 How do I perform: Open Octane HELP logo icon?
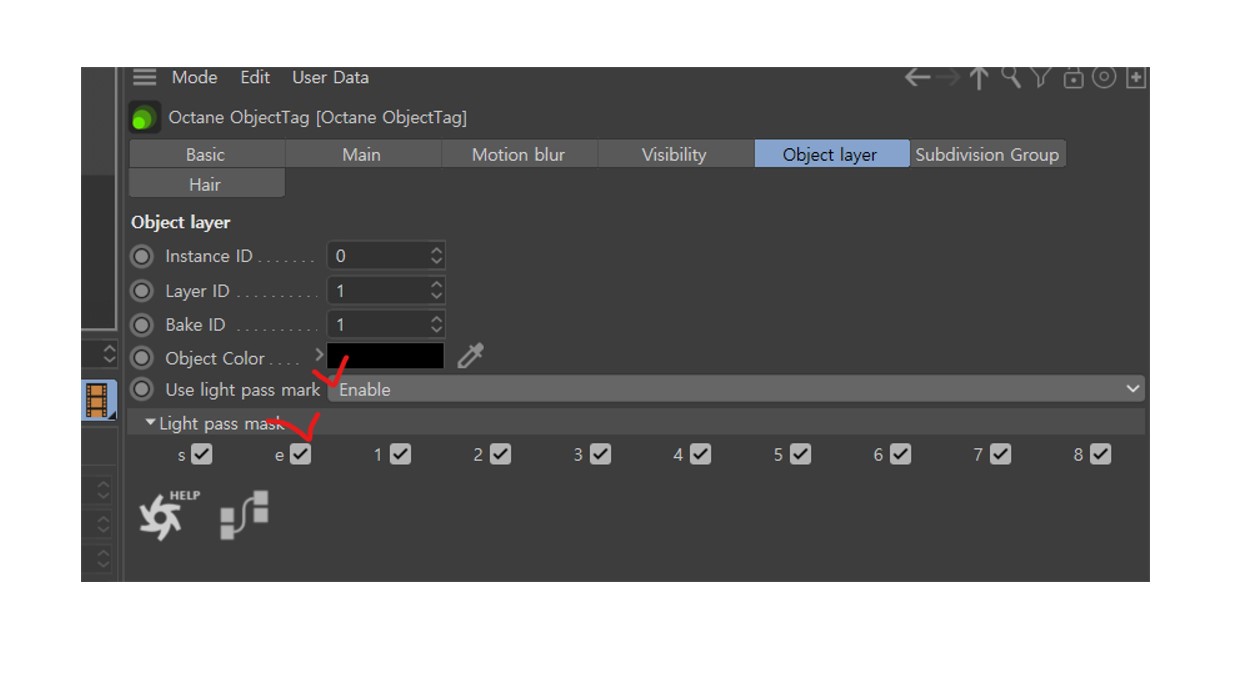pyautogui.click(x=168, y=516)
